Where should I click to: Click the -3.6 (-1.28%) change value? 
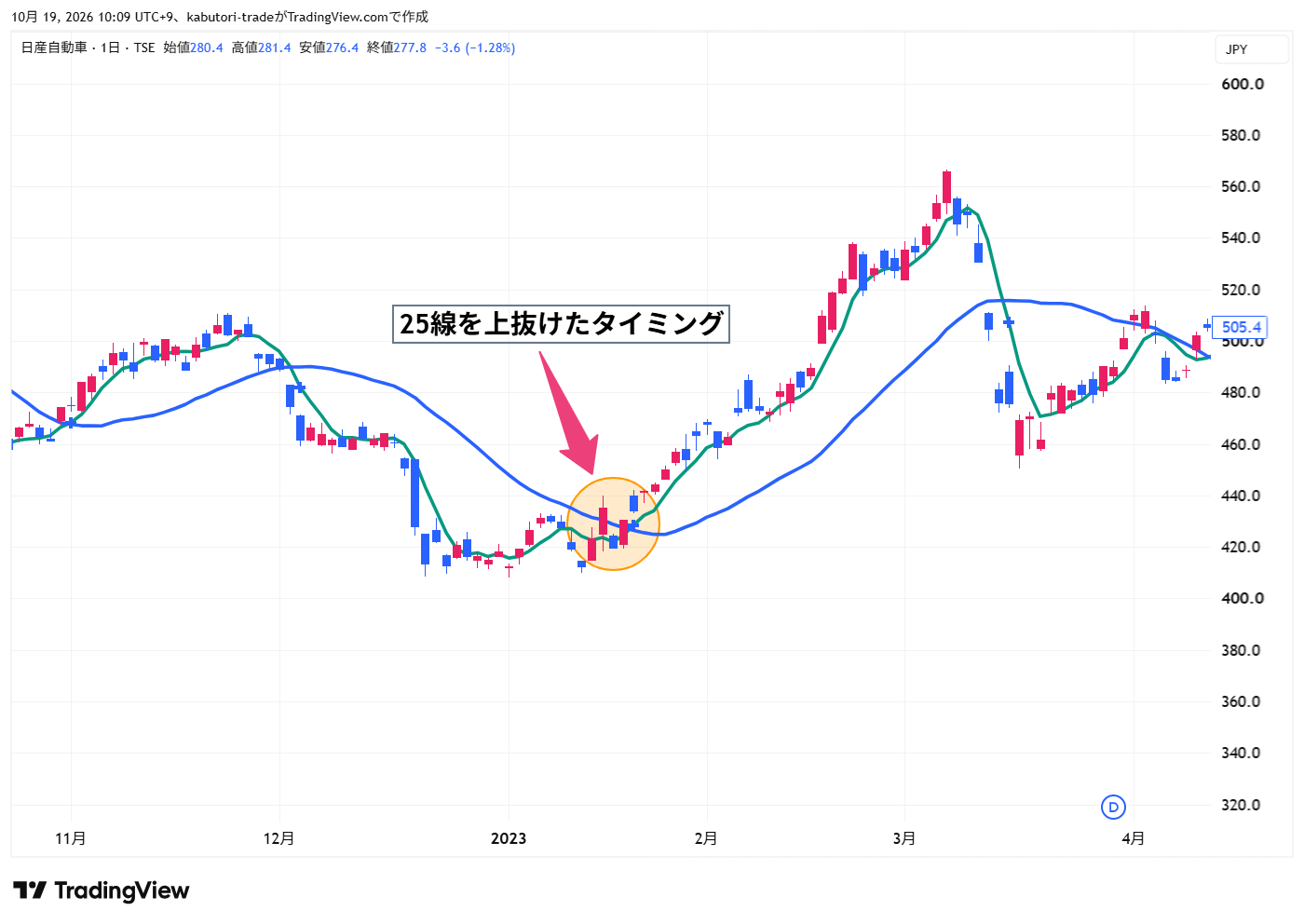point(475,48)
